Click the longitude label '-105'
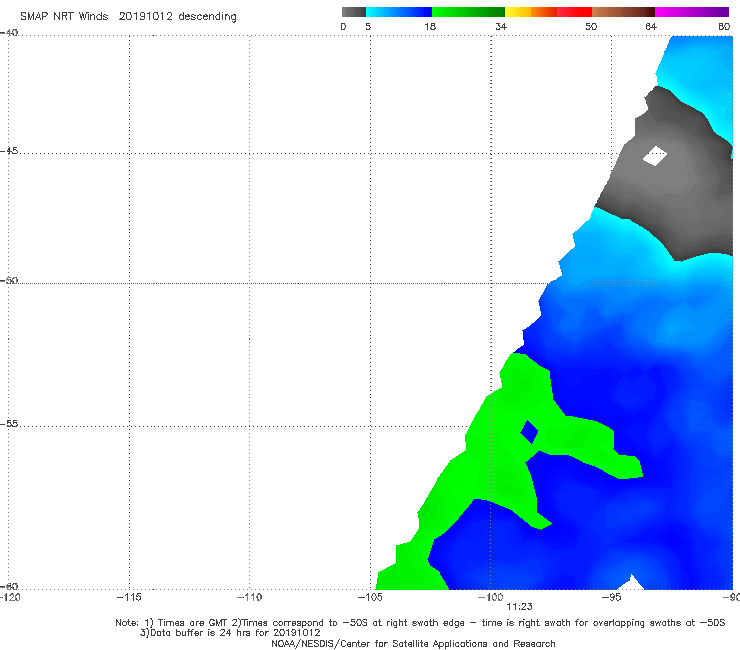The image size is (740, 650). click(370, 597)
